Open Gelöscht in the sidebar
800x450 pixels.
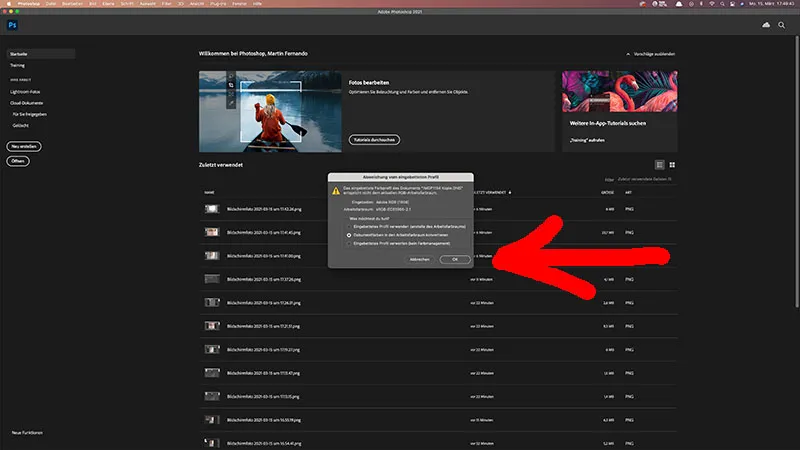[x=20, y=126]
